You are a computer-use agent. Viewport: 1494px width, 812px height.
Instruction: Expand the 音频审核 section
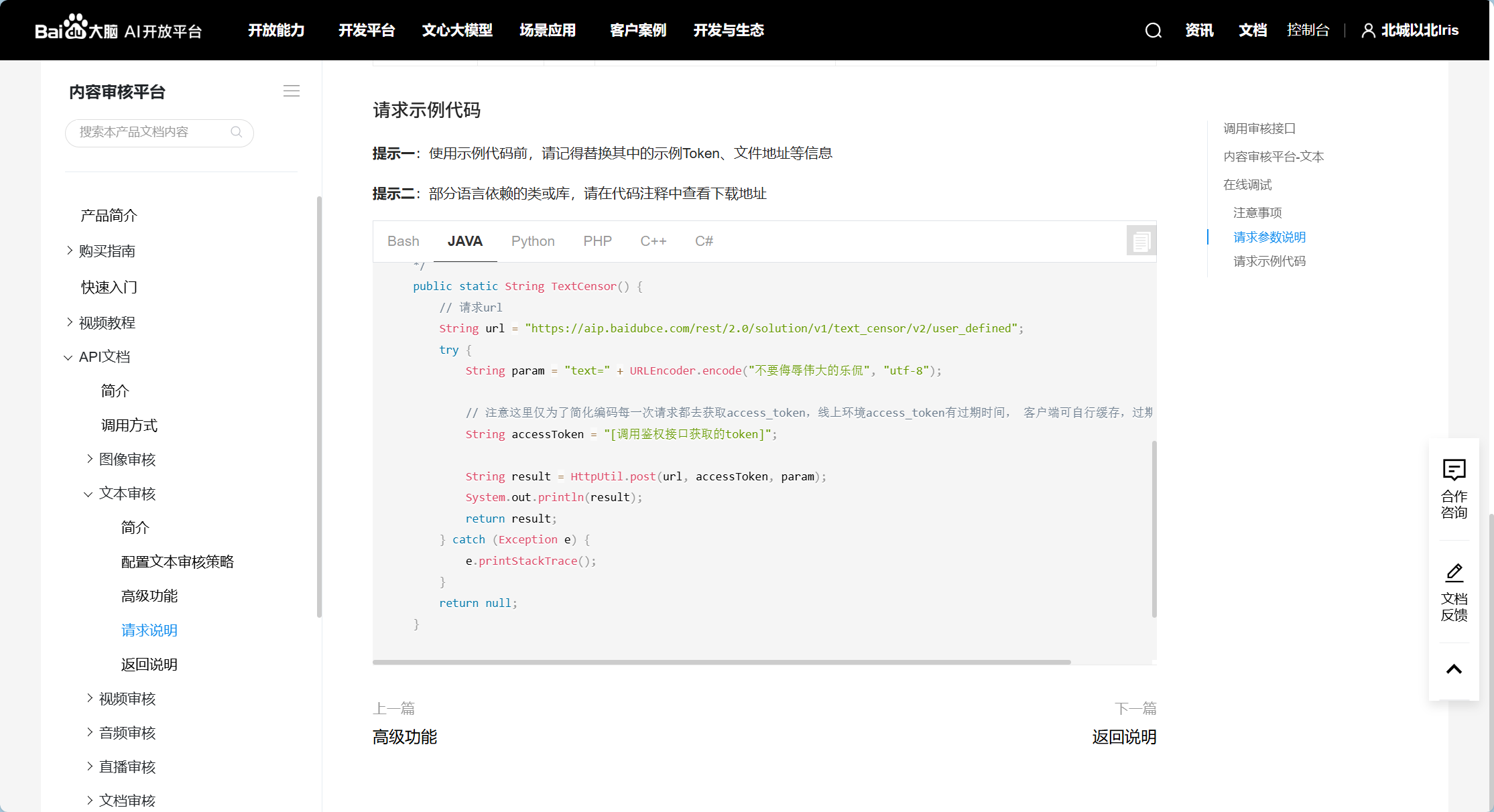click(x=89, y=732)
